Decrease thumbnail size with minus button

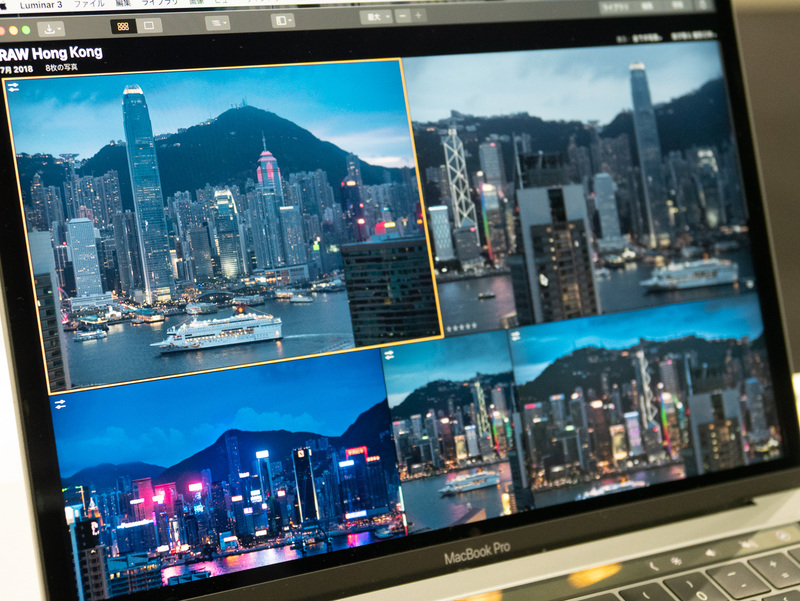403,16
